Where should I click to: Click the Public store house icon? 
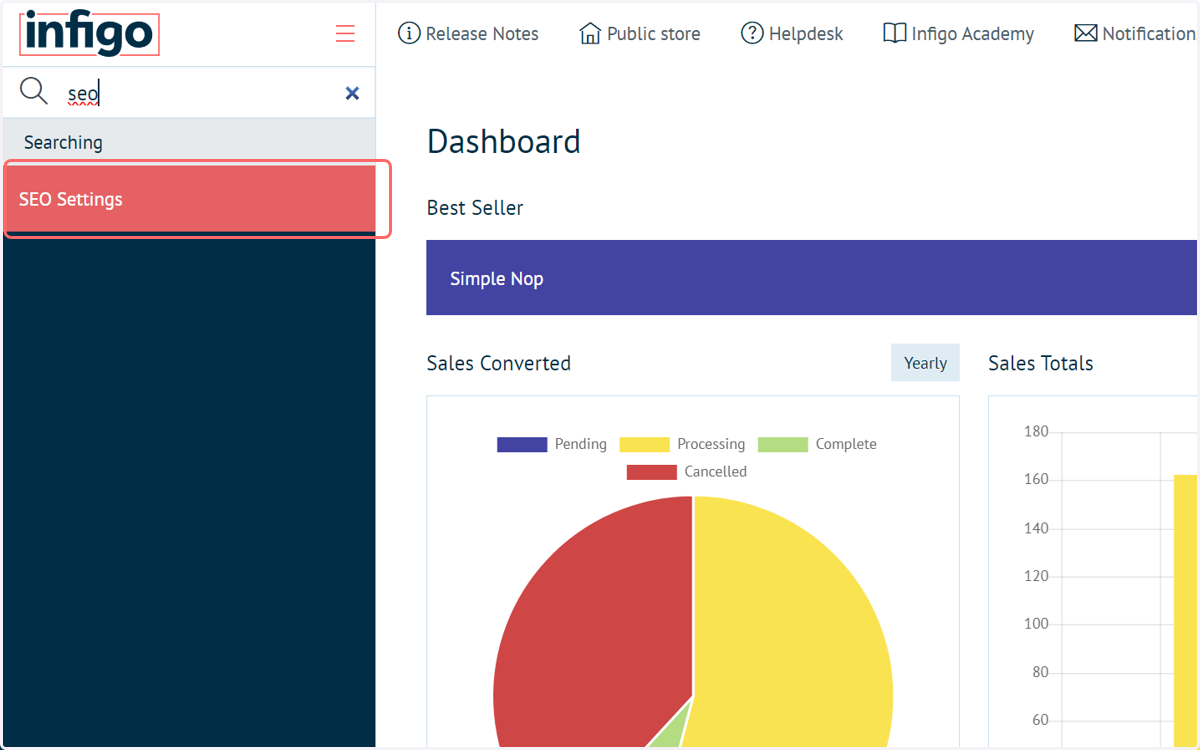590,33
